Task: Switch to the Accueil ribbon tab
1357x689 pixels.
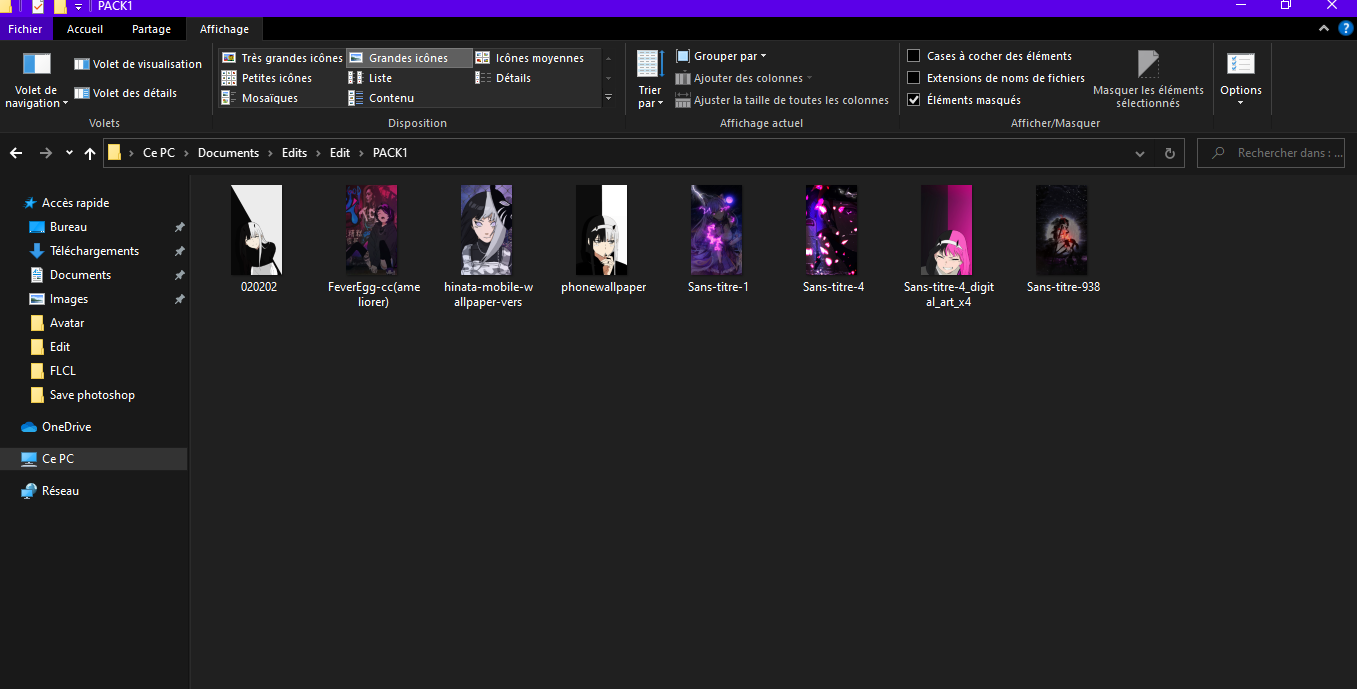Action: point(85,29)
